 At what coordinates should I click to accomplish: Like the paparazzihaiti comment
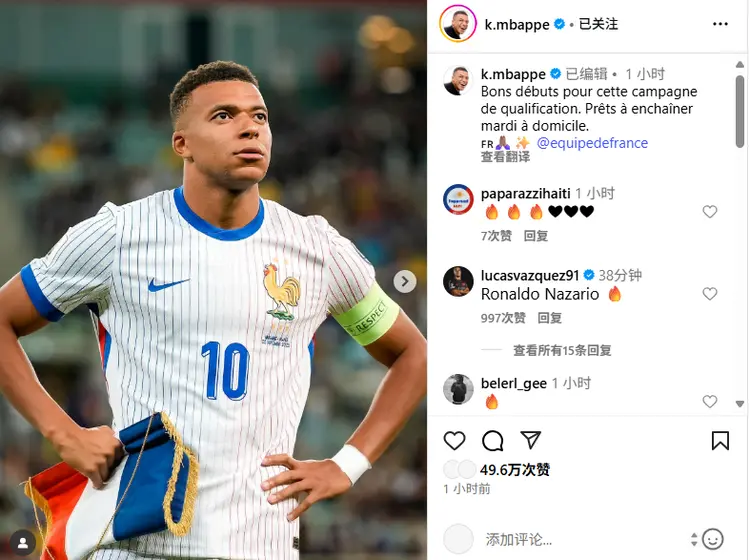click(710, 211)
